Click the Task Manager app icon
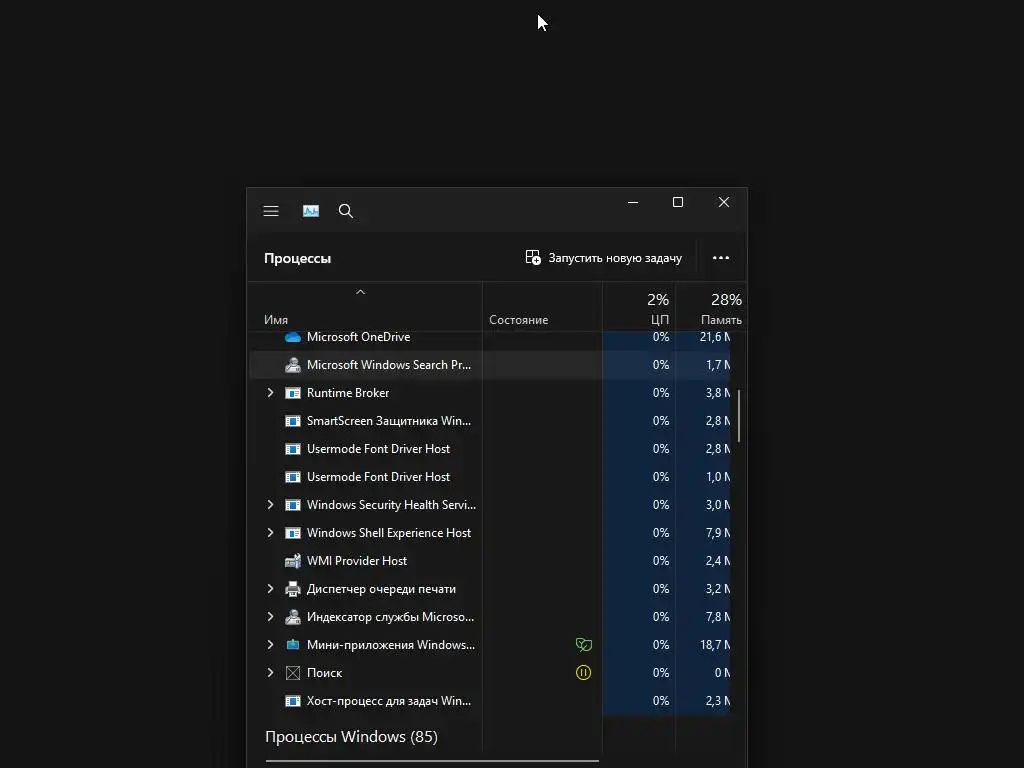 311,211
